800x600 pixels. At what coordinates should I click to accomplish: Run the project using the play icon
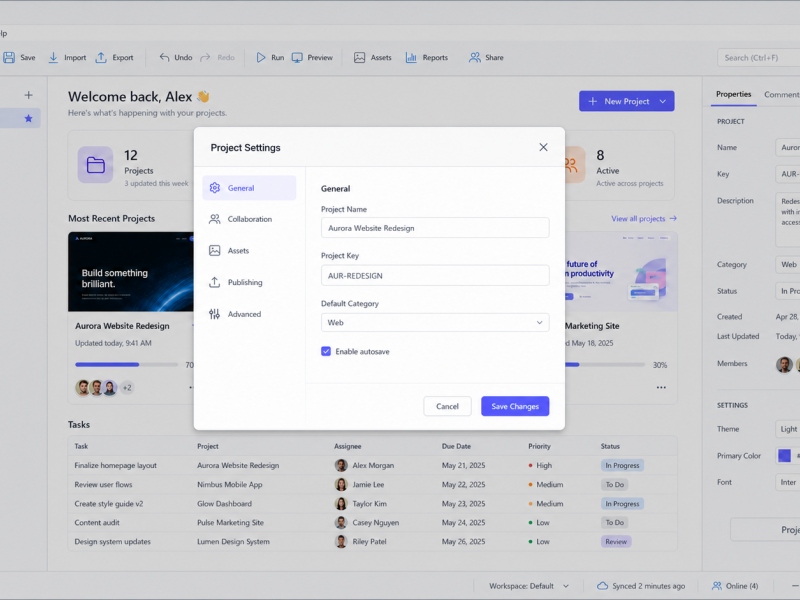(261, 58)
